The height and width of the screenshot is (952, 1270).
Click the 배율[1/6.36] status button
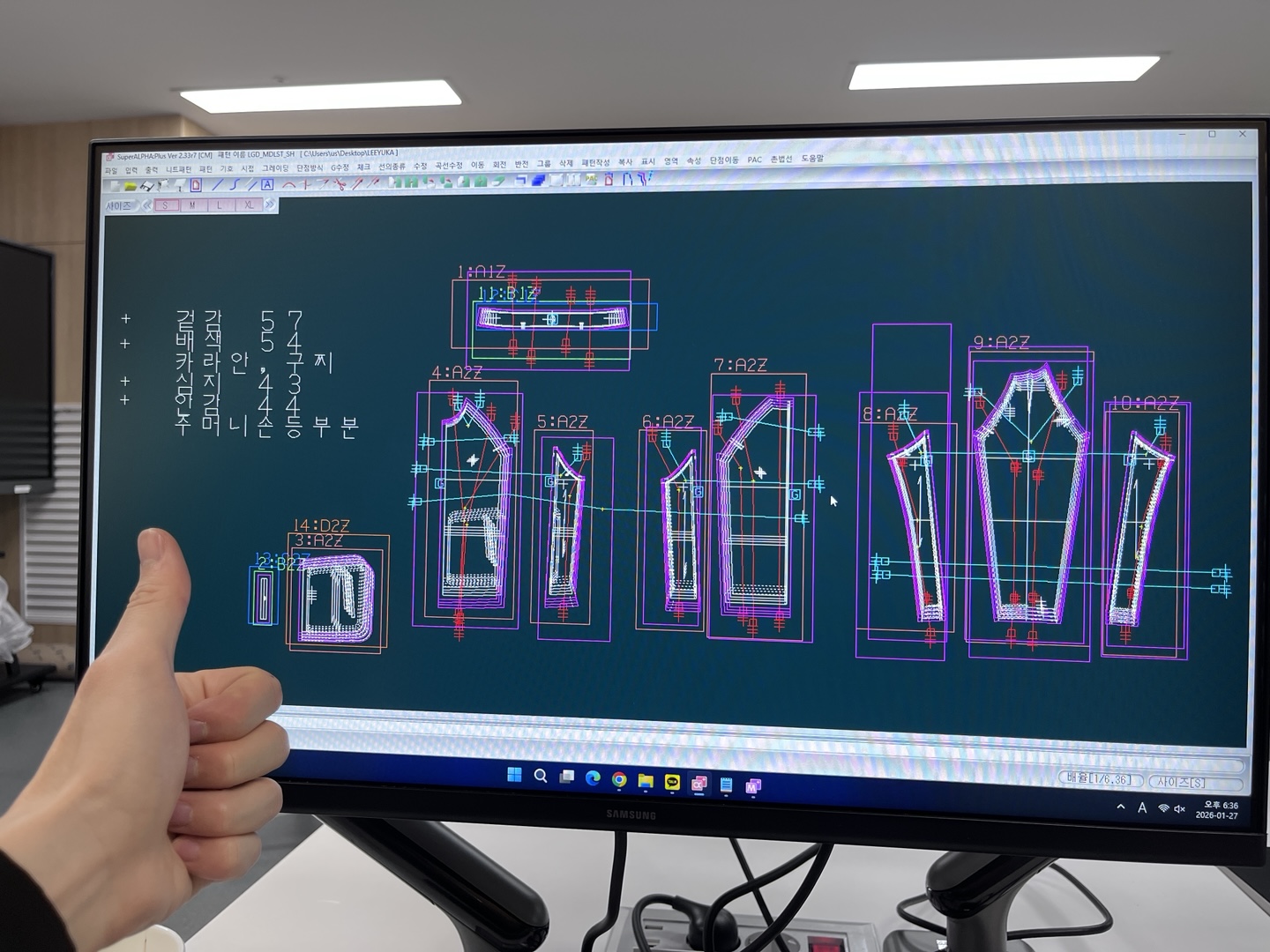(x=1098, y=779)
